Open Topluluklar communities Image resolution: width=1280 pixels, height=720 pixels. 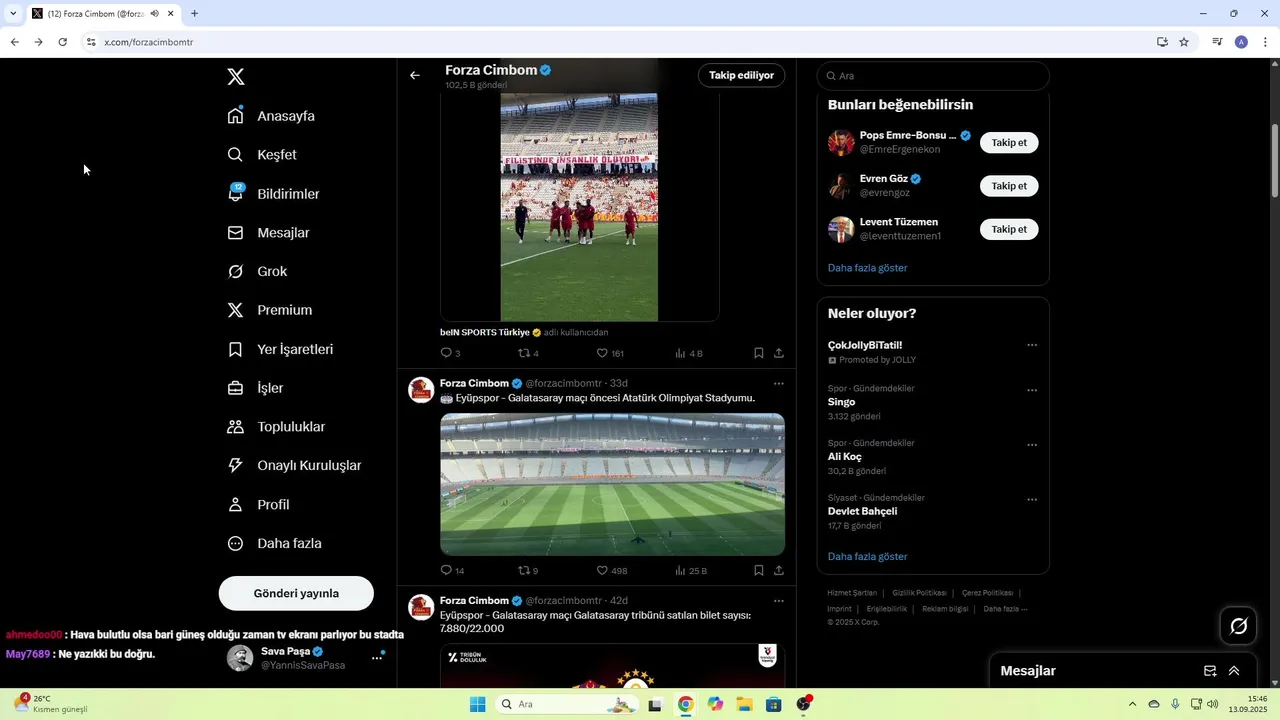click(277, 427)
